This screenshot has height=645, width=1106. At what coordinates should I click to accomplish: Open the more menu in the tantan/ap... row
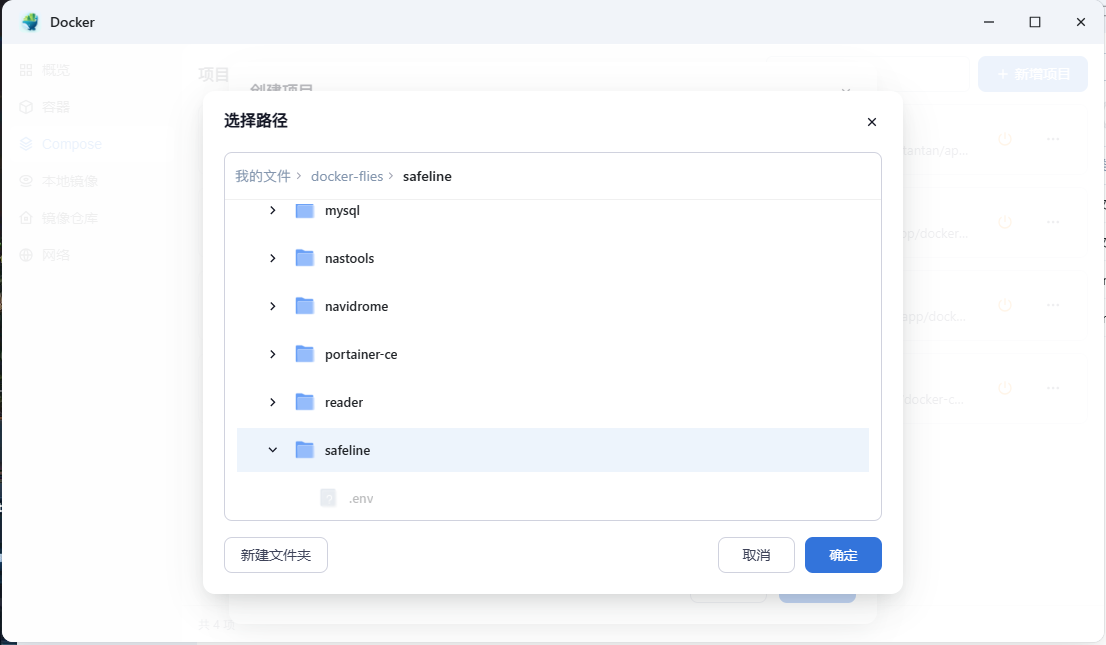coord(1053,139)
